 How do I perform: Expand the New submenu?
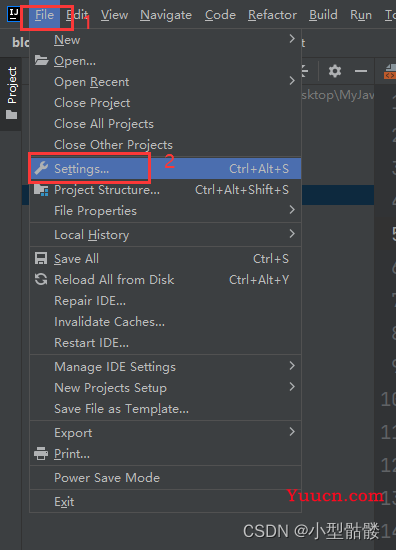[x=166, y=40]
